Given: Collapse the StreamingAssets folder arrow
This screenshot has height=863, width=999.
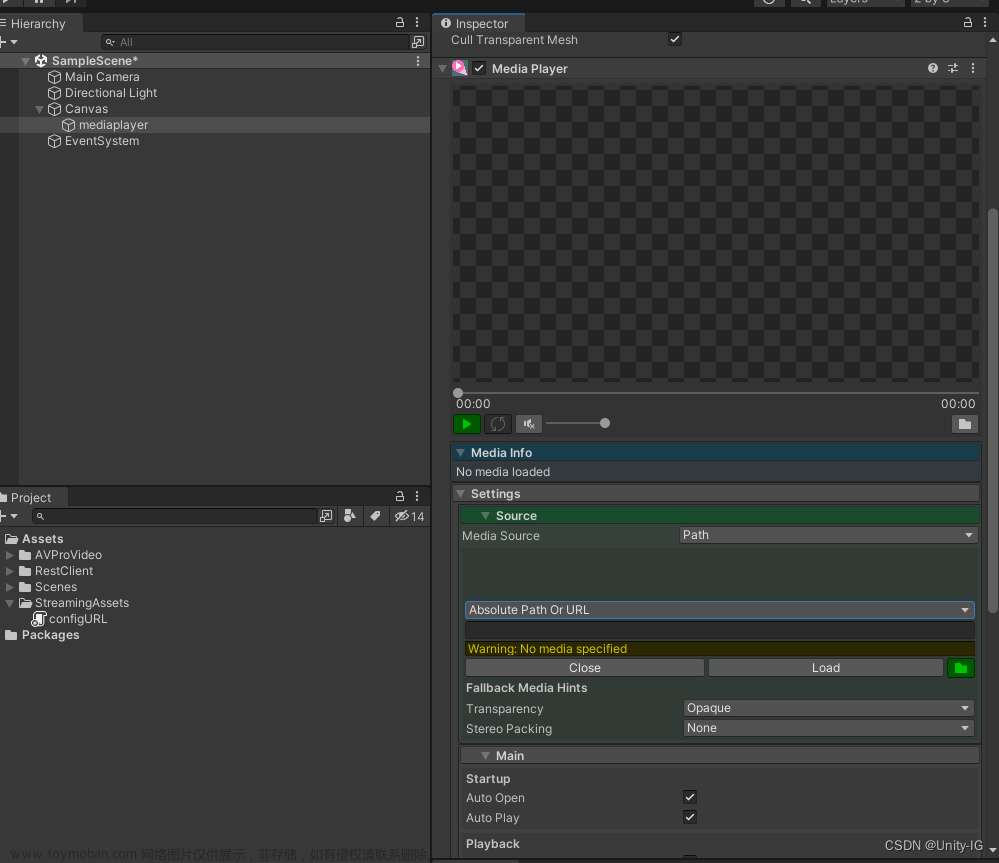Looking at the screenshot, I should 10,603.
